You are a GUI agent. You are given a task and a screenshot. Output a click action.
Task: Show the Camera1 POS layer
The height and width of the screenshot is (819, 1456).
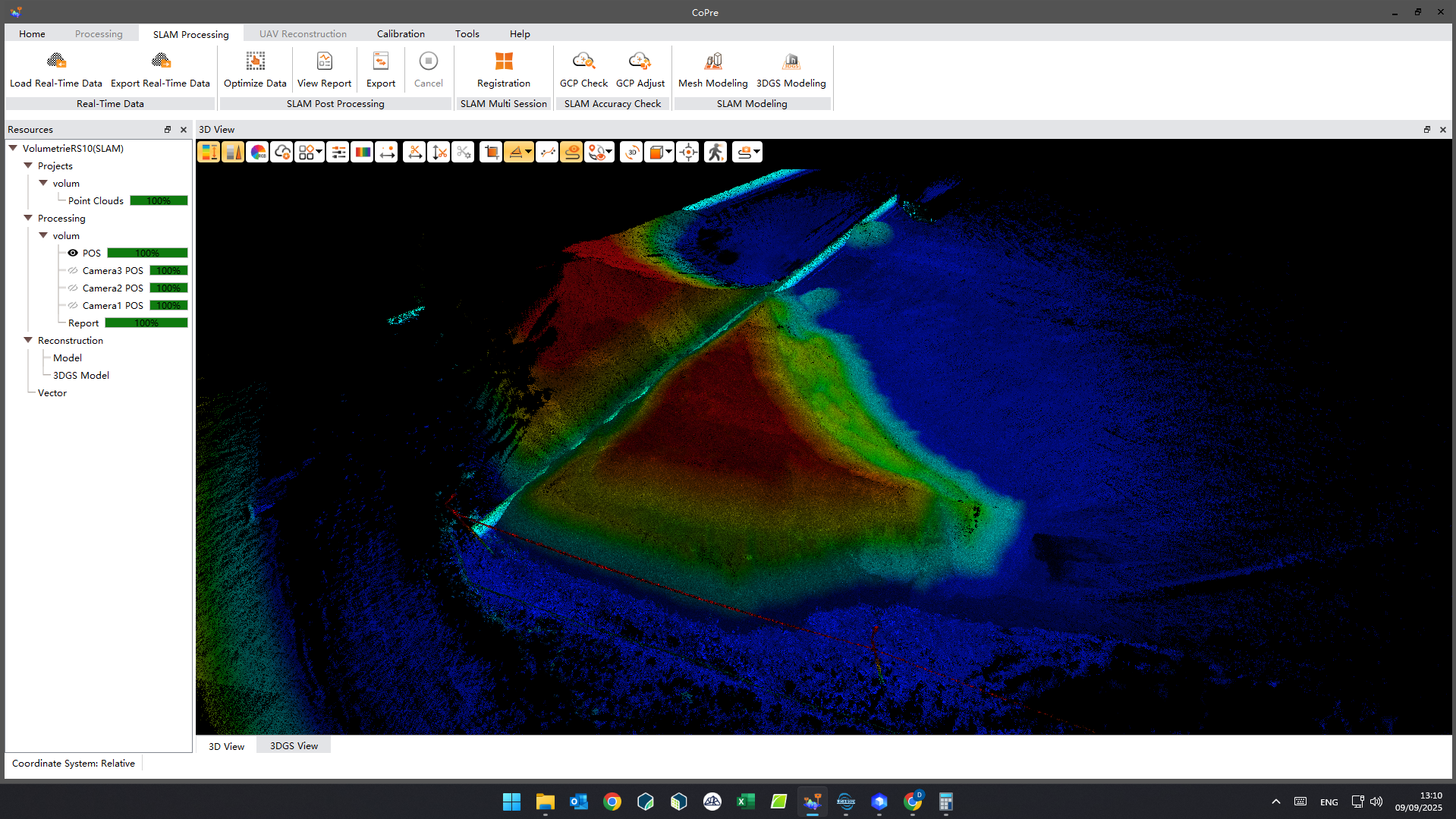tap(73, 305)
